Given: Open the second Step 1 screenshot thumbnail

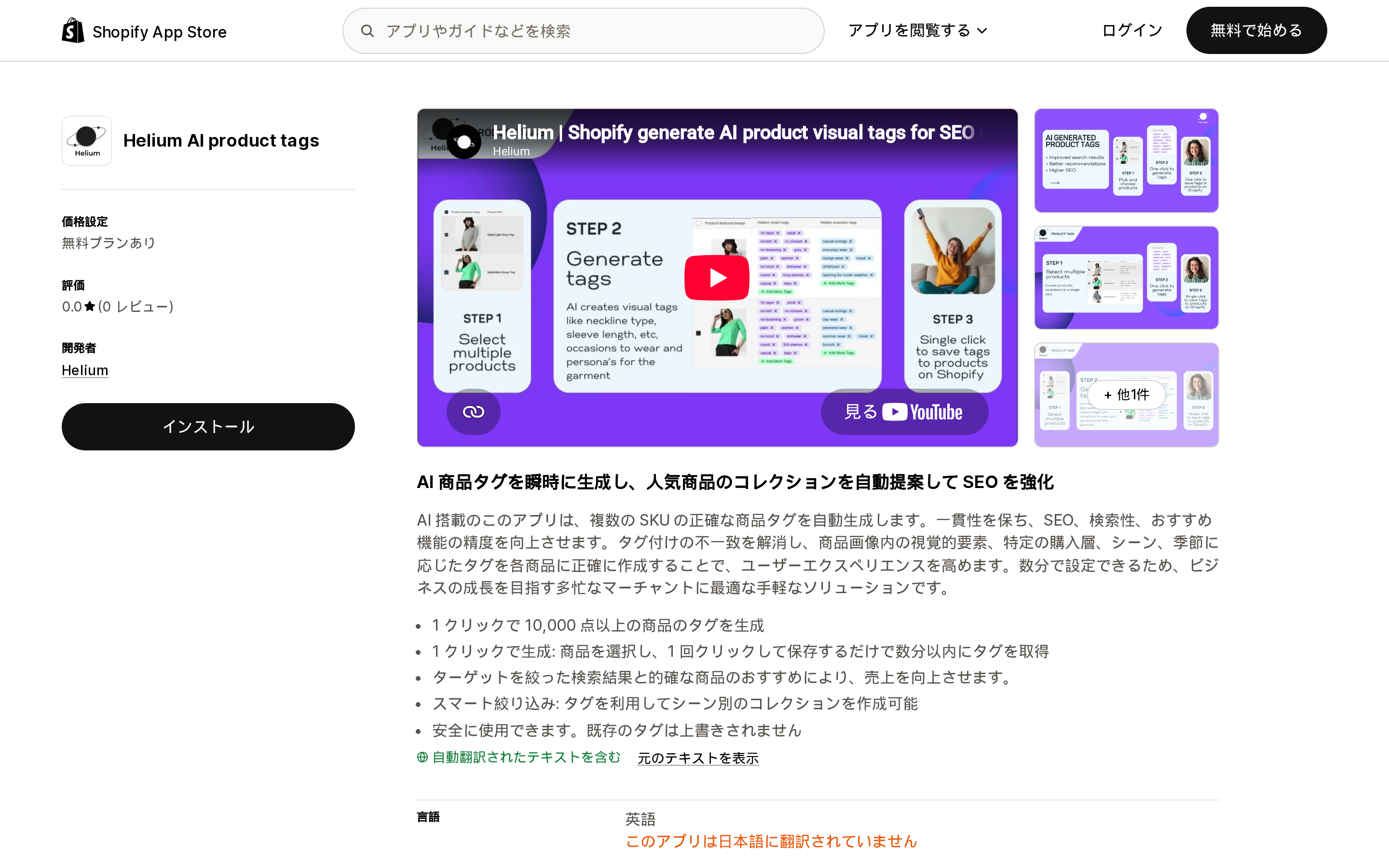Looking at the screenshot, I should pos(1126,278).
